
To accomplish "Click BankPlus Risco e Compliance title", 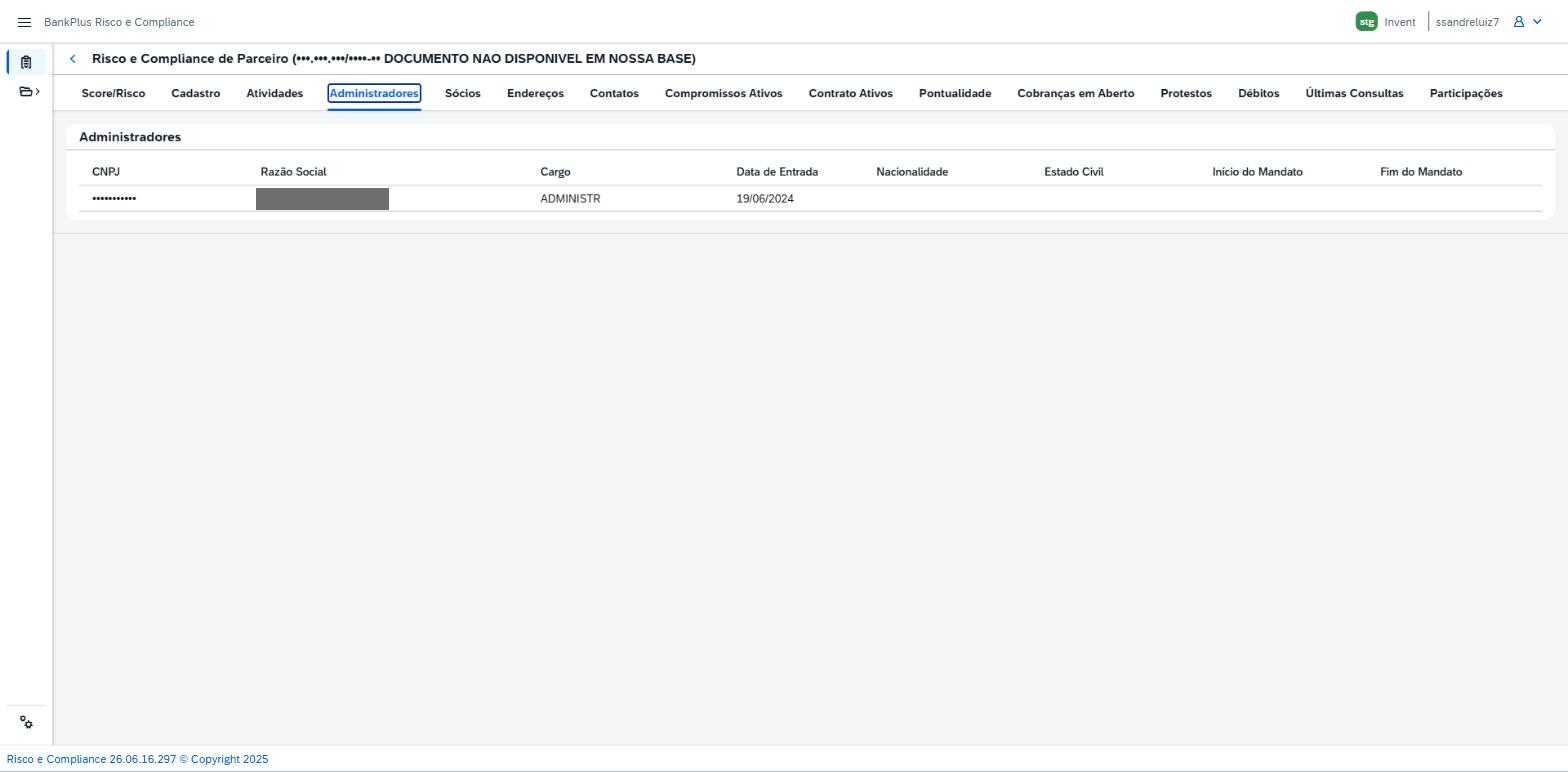I will pos(119,22).
